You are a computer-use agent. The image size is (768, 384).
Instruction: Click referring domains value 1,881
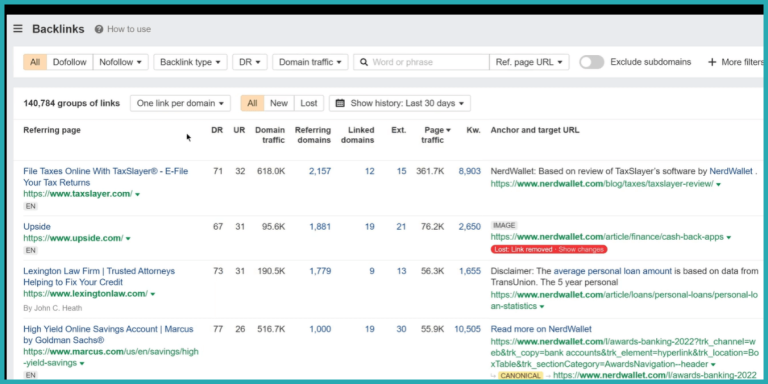point(320,227)
